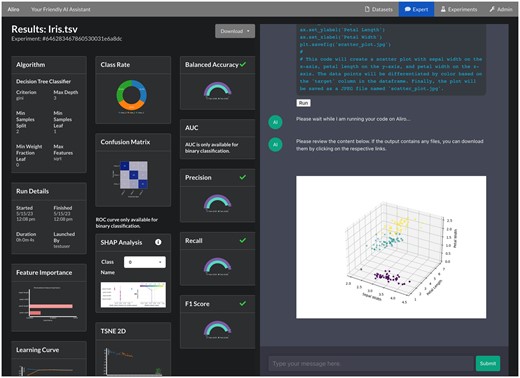520x378 pixels.
Task: Click the Balanced Accuracy gauge
Action: [217, 91]
